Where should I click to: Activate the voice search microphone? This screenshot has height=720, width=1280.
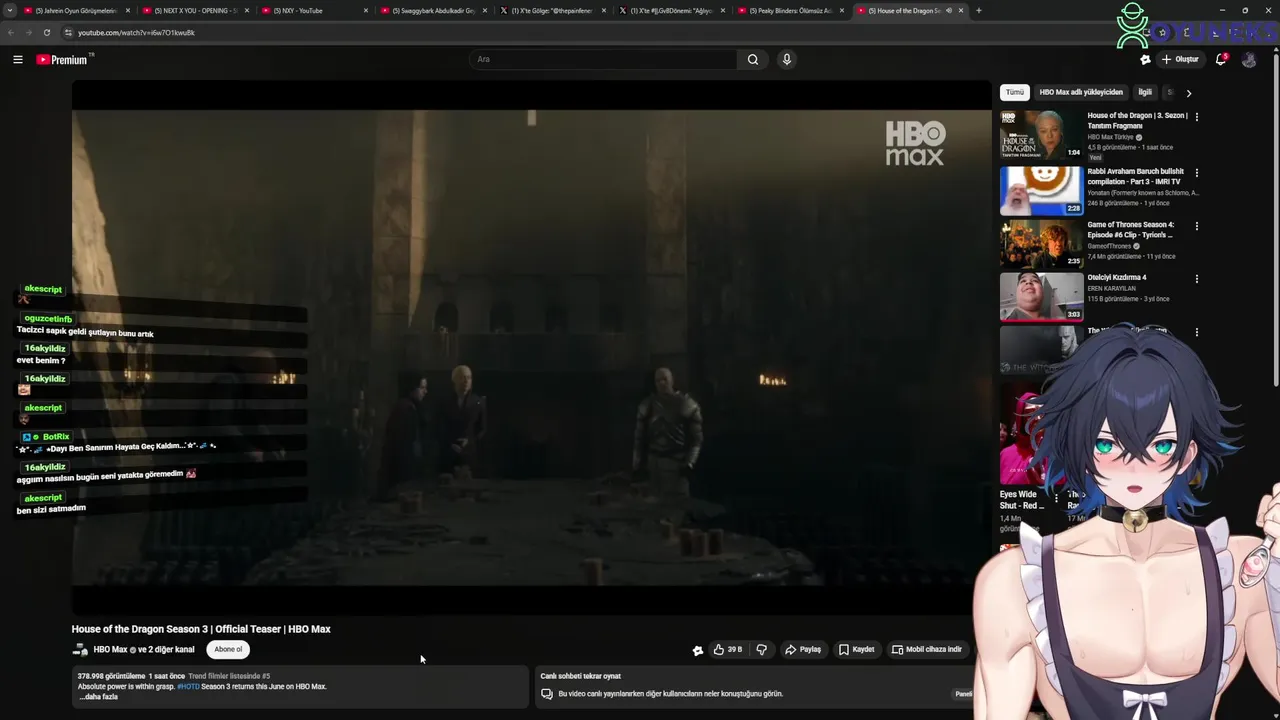[787, 59]
